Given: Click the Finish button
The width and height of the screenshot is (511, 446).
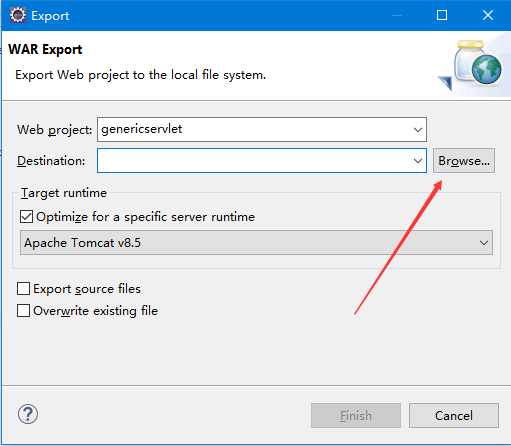Looking at the screenshot, I should (356, 415).
